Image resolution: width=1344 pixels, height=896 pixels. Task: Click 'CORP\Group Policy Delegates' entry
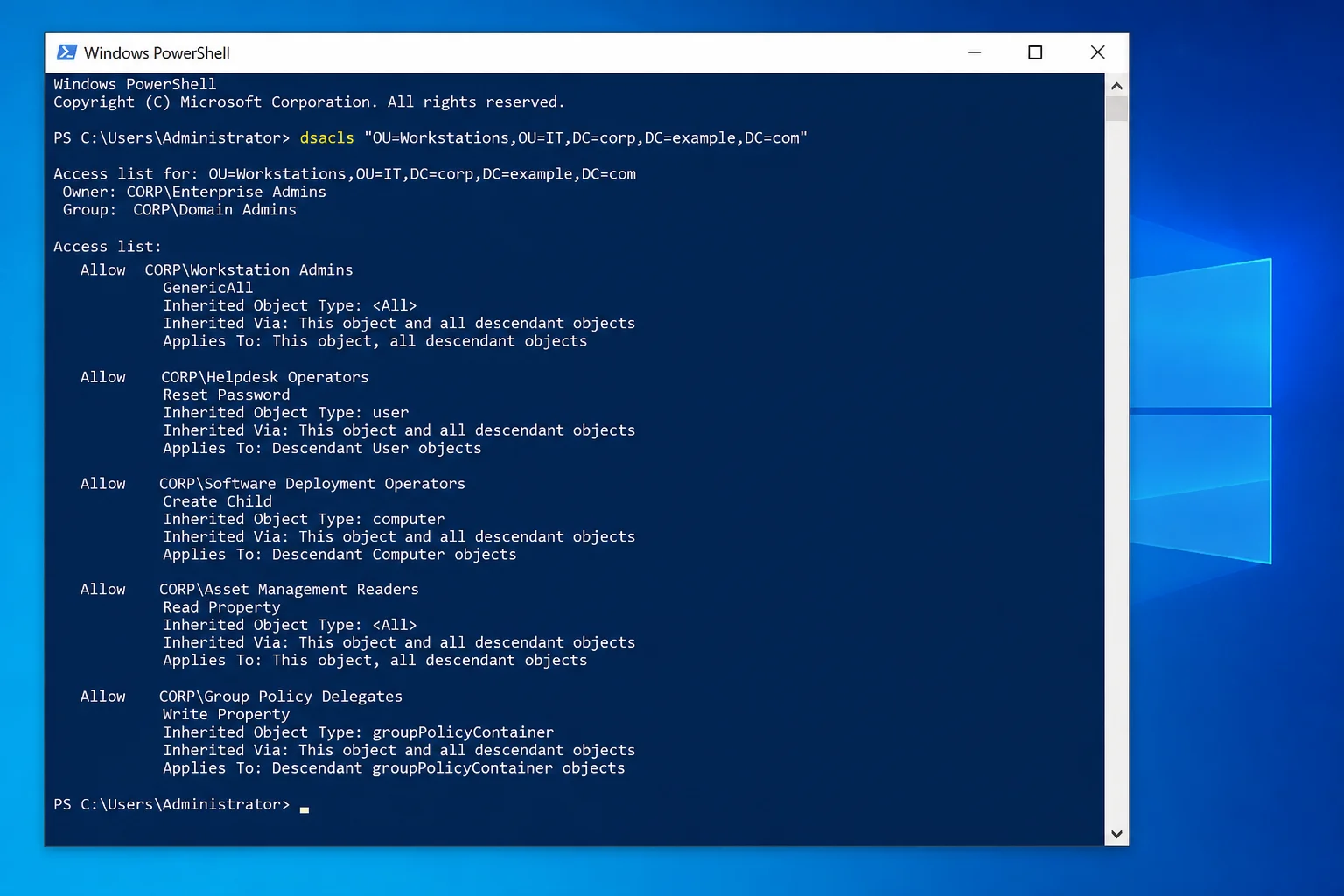(x=281, y=696)
